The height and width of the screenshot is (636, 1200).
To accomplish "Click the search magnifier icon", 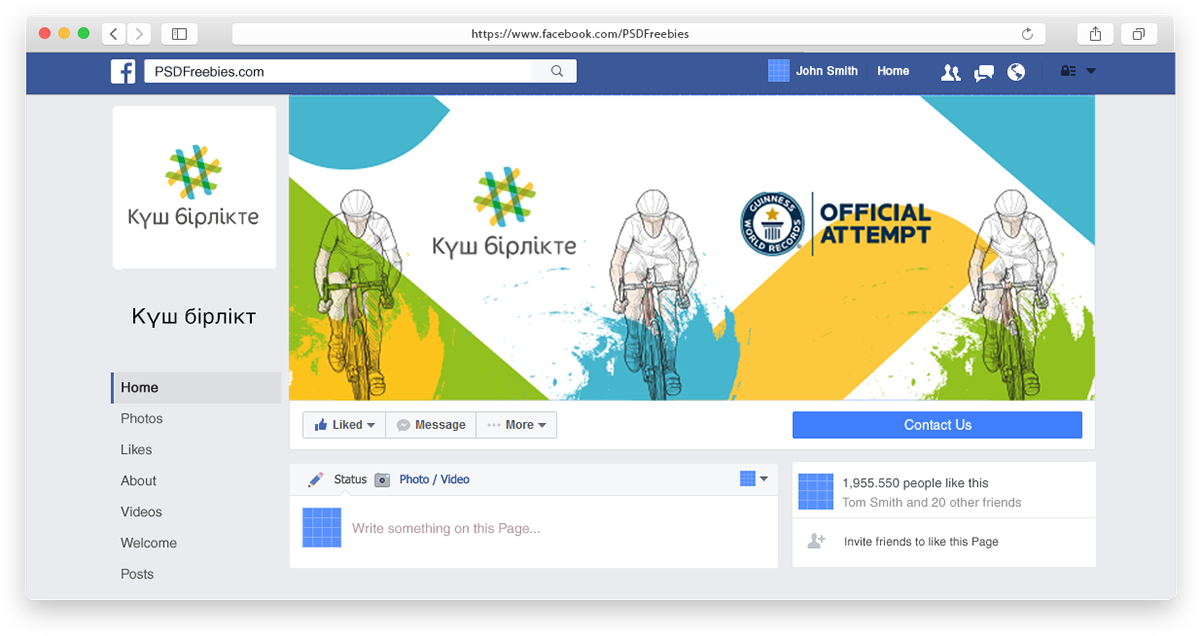I will tap(557, 72).
